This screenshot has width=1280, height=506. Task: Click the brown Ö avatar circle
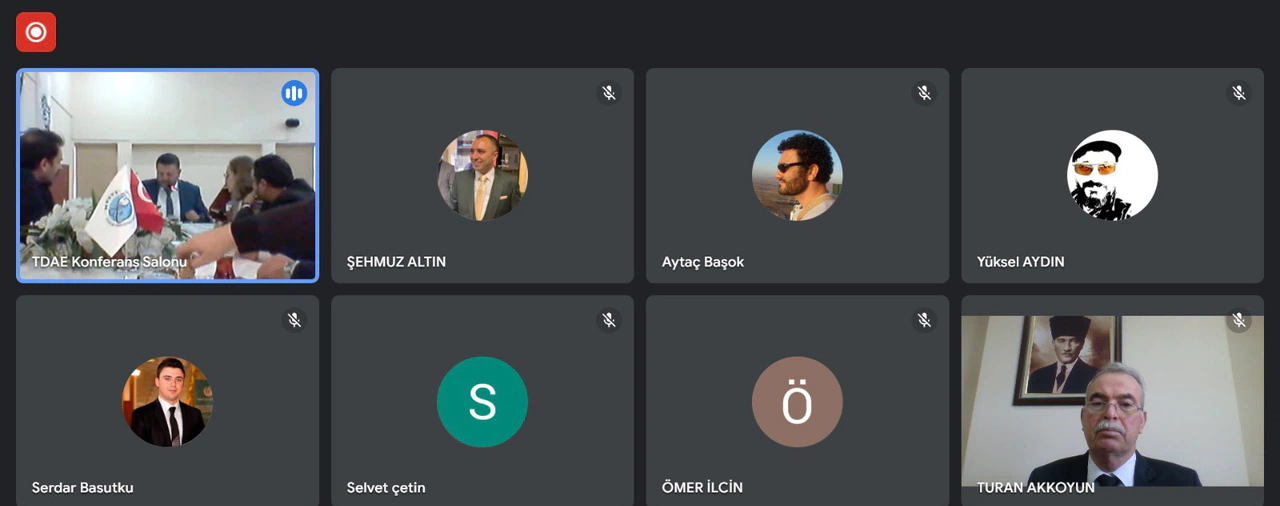tap(797, 402)
